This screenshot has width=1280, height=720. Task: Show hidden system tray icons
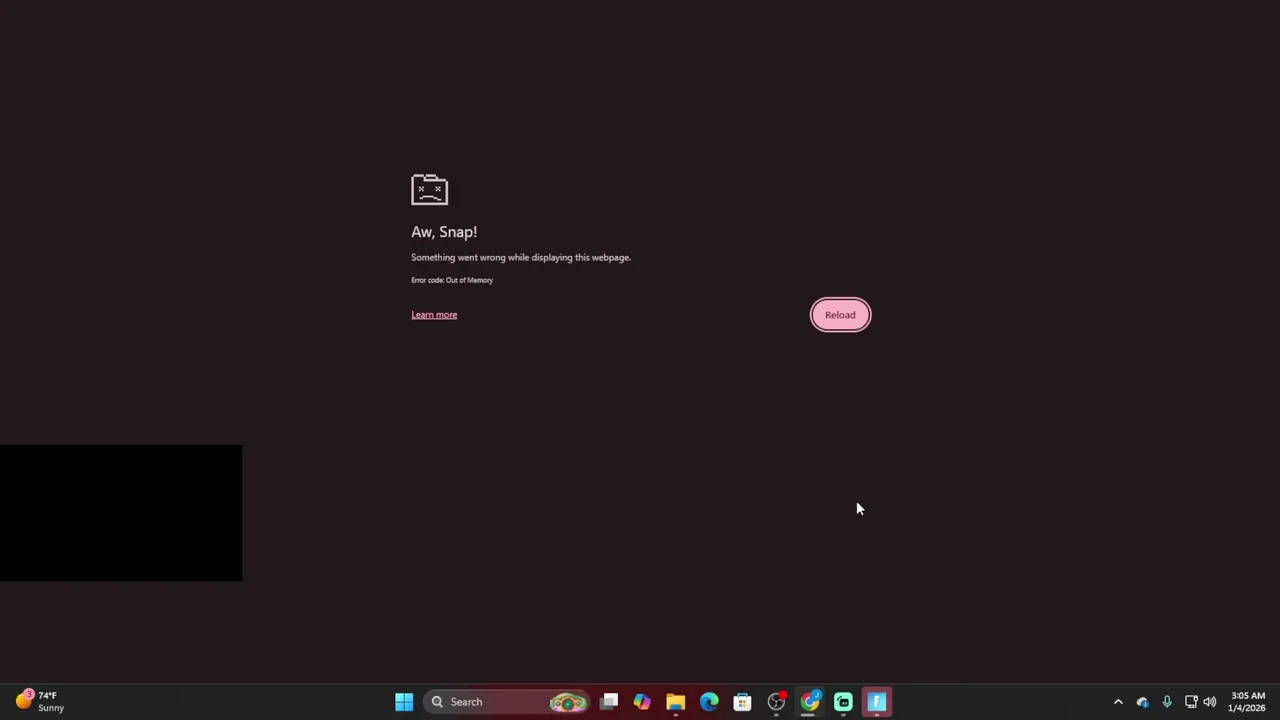(1118, 702)
